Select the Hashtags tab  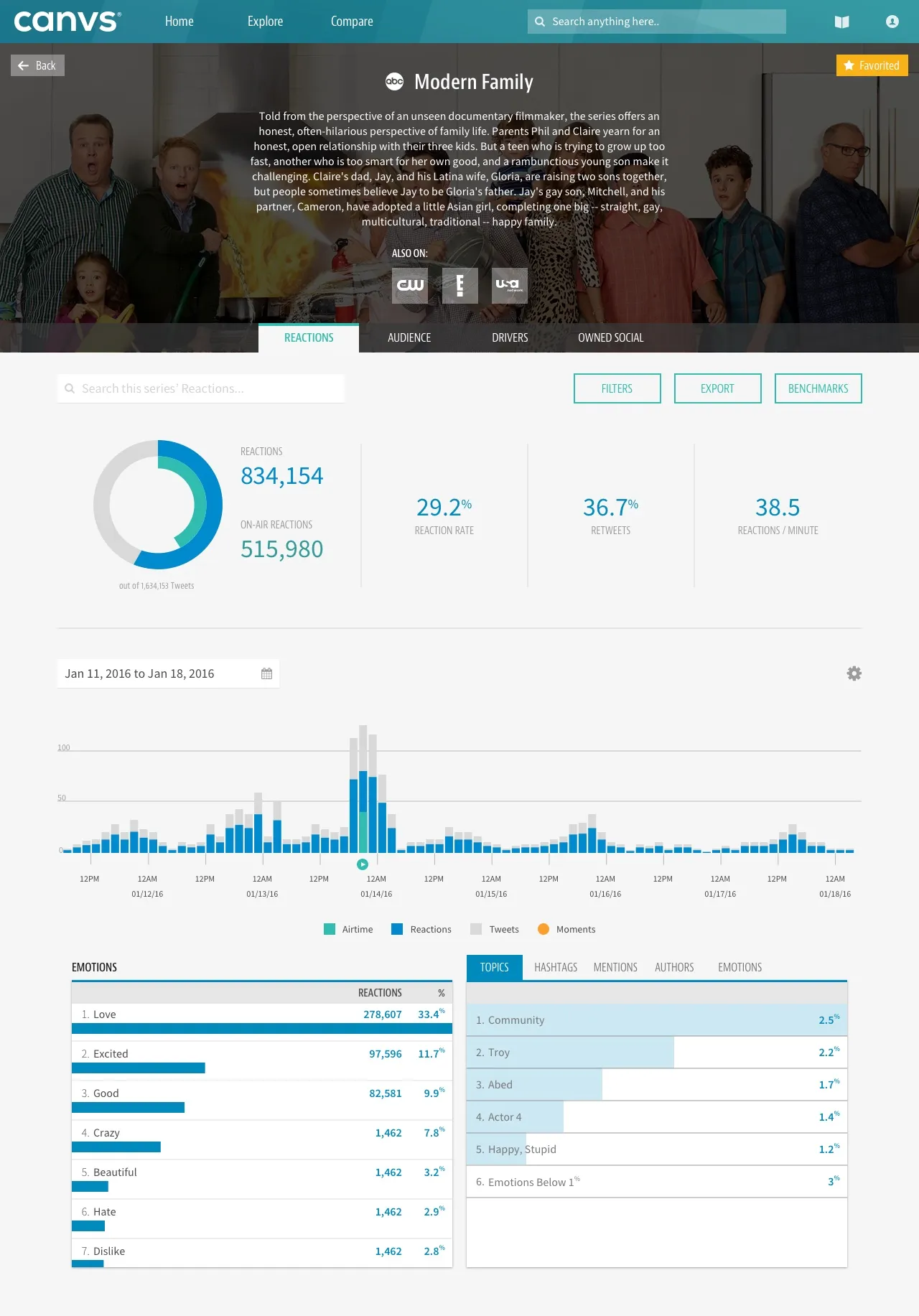(x=555, y=967)
